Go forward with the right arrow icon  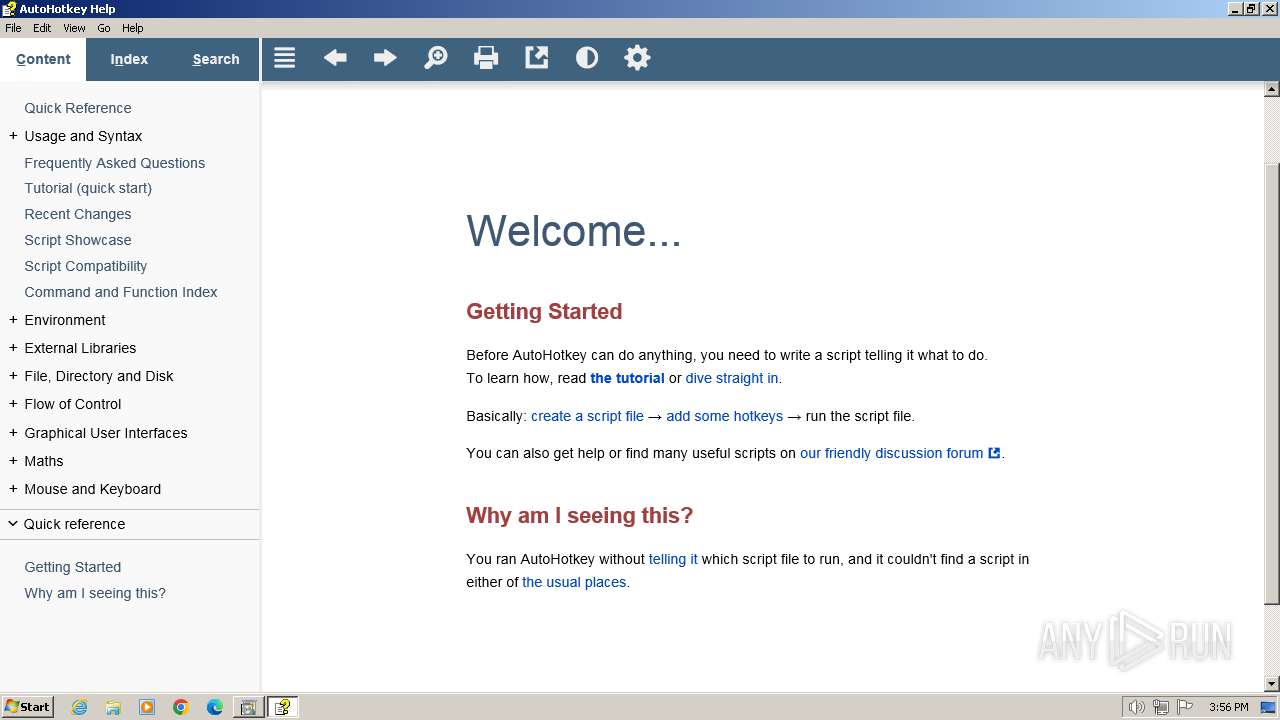(x=385, y=58)
